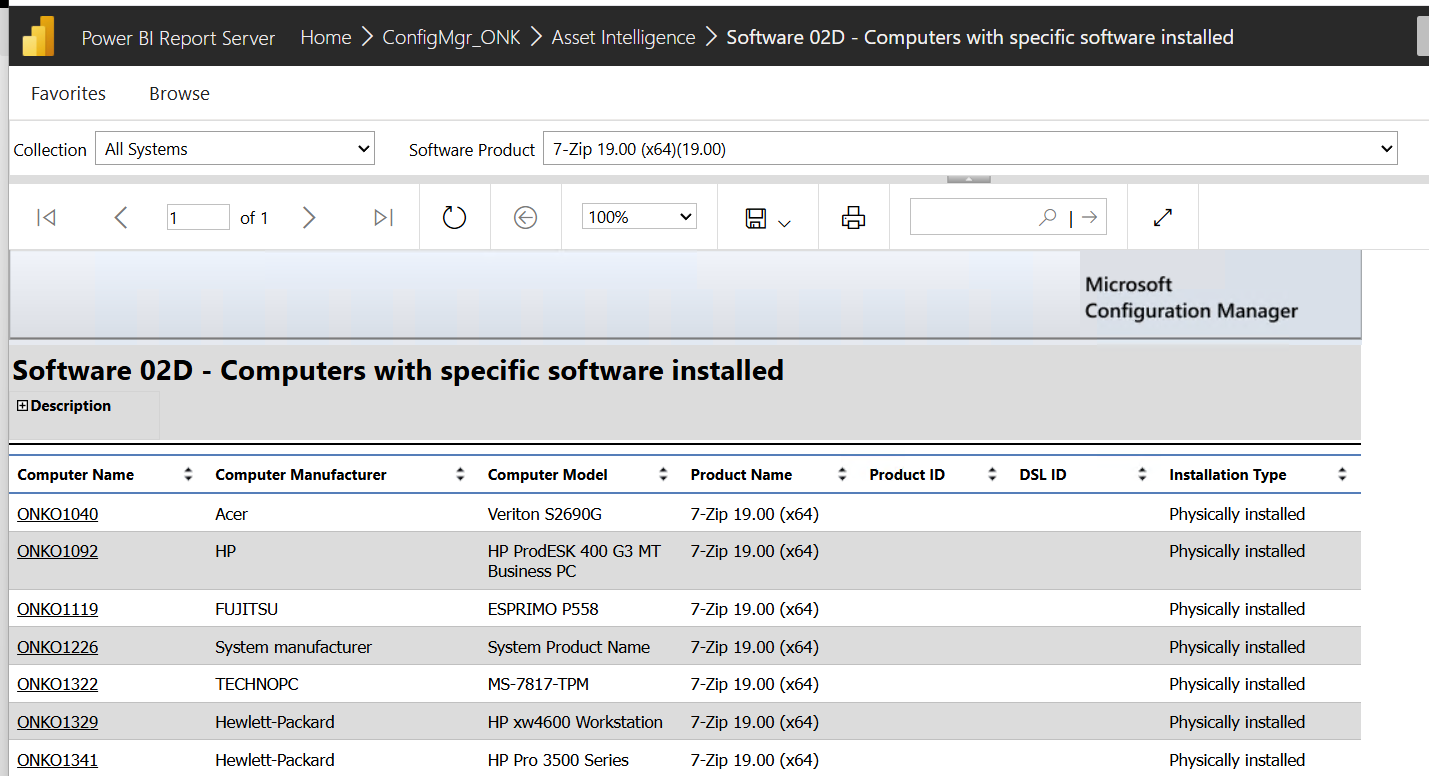This screenshot has width=1429, height=776.
Task: Click the System manufacturer cell
Action: click(293, 647)
